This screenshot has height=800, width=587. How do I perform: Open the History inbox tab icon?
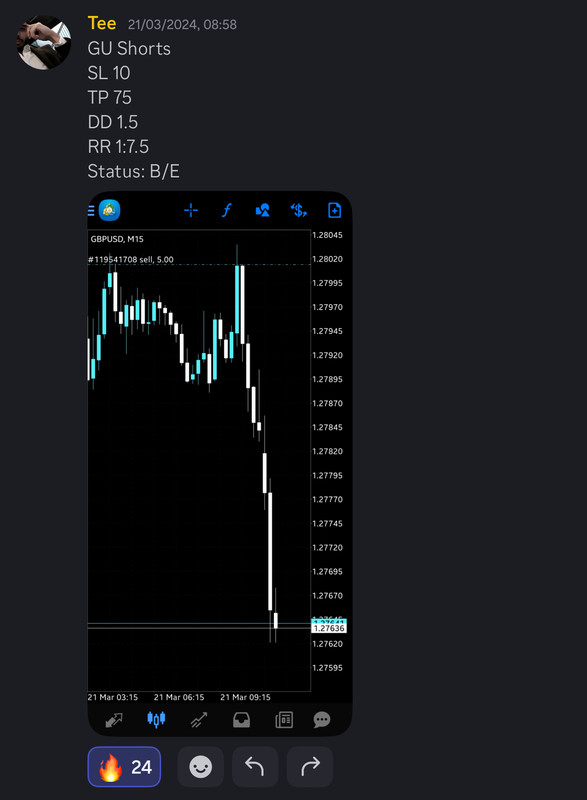point(242,720)
